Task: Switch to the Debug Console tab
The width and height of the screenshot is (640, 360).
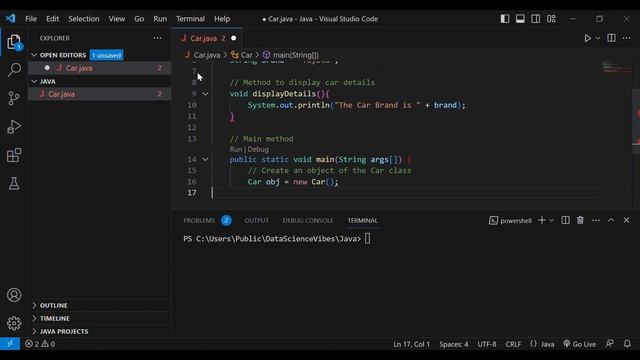Action: (308, 220)
